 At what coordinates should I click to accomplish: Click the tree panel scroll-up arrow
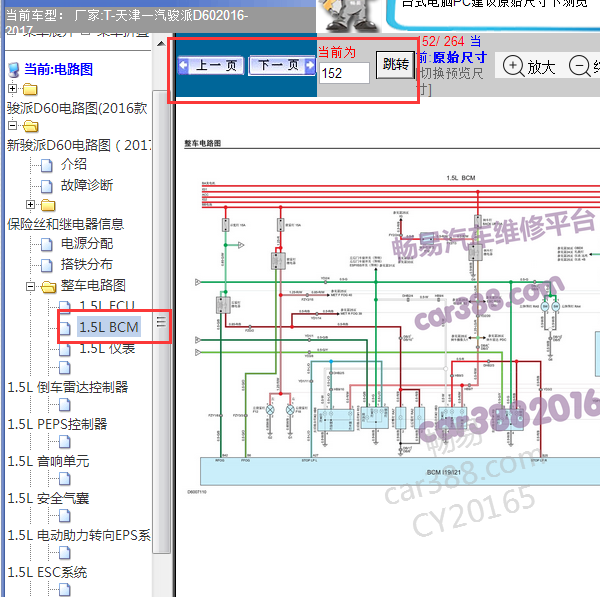point(161,44)
